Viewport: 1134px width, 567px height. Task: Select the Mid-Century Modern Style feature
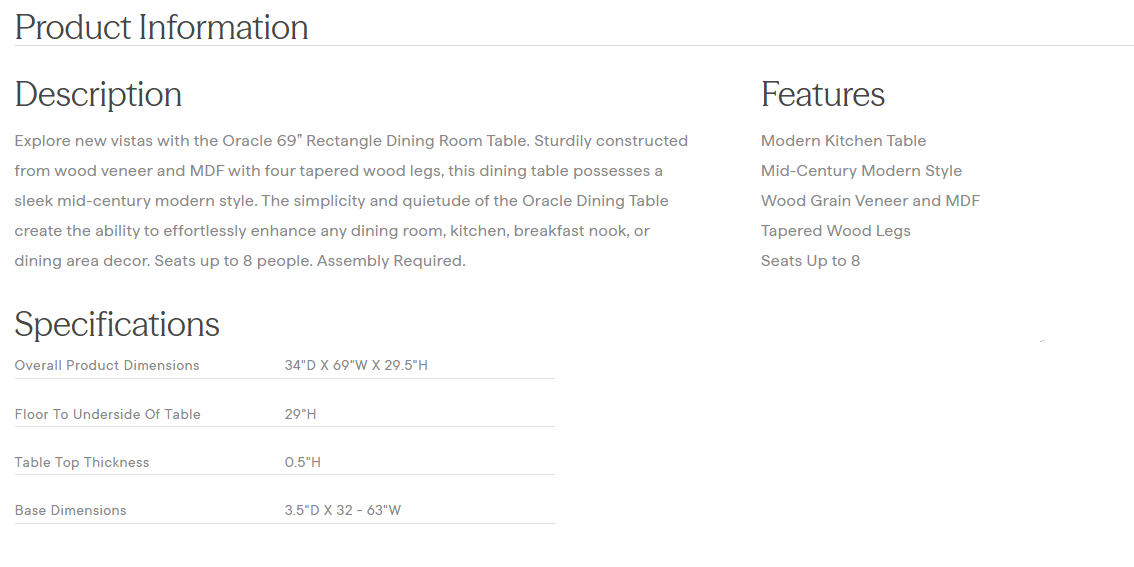pyautogui.click(x=861, y=171)
